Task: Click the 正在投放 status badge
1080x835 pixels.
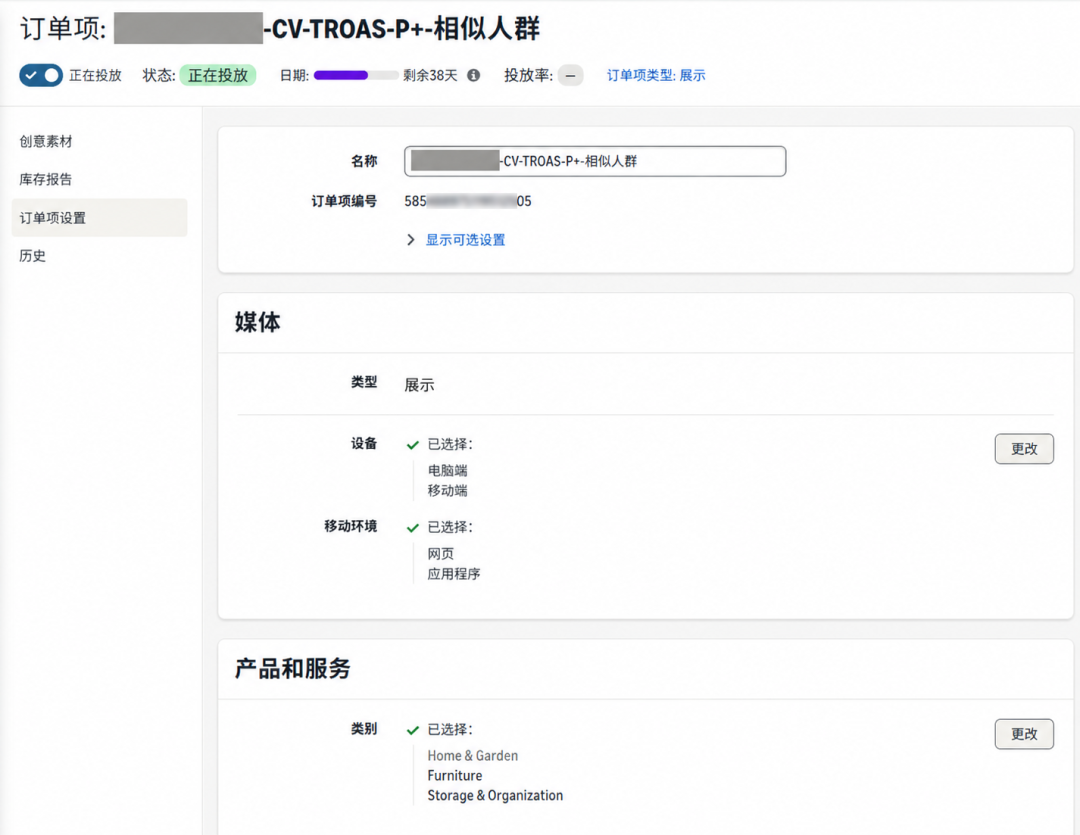Action: [x=218, y=75]
